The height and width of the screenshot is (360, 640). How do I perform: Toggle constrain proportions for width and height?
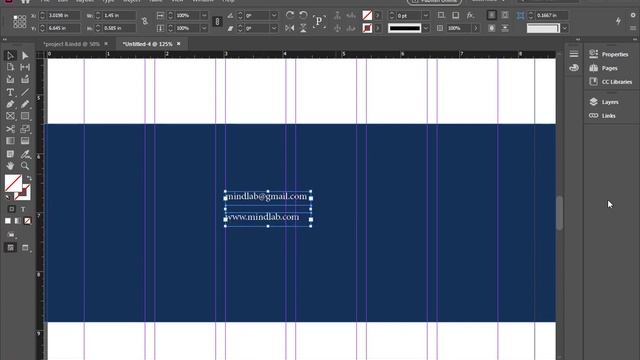tap(145, 21)
